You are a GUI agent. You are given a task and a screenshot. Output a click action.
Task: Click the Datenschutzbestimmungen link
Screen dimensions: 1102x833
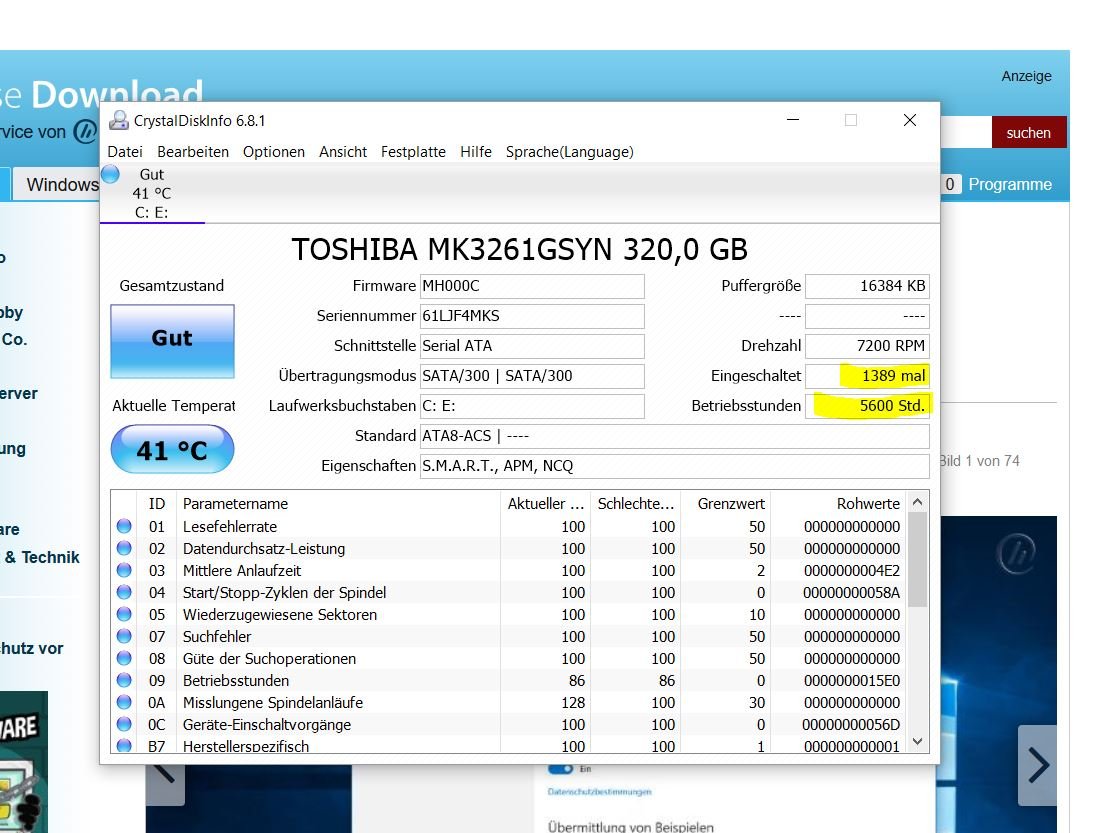[x=599, y=792]
